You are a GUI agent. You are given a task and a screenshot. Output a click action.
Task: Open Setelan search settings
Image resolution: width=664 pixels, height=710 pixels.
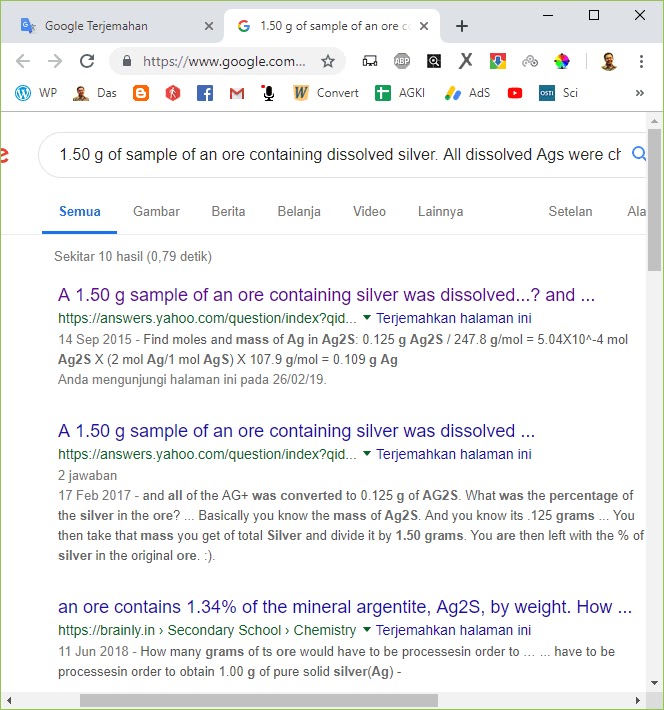click(570, 211)
